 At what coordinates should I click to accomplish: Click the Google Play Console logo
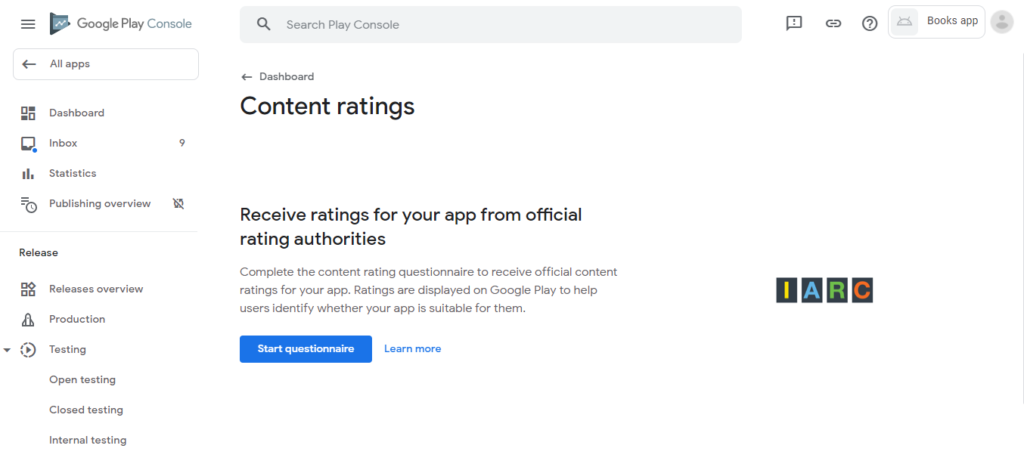121,24
